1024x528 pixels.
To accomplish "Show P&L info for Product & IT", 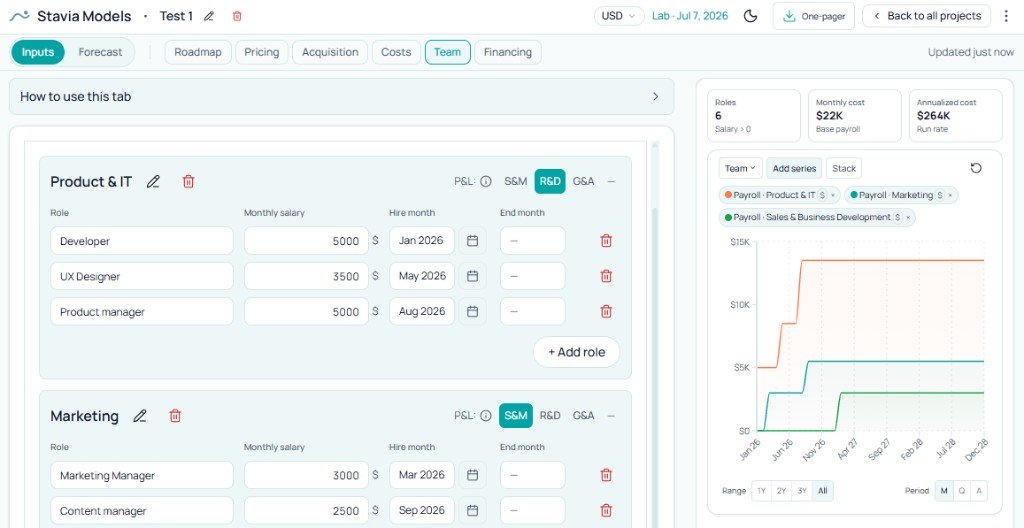I will (x=486, y=182).
